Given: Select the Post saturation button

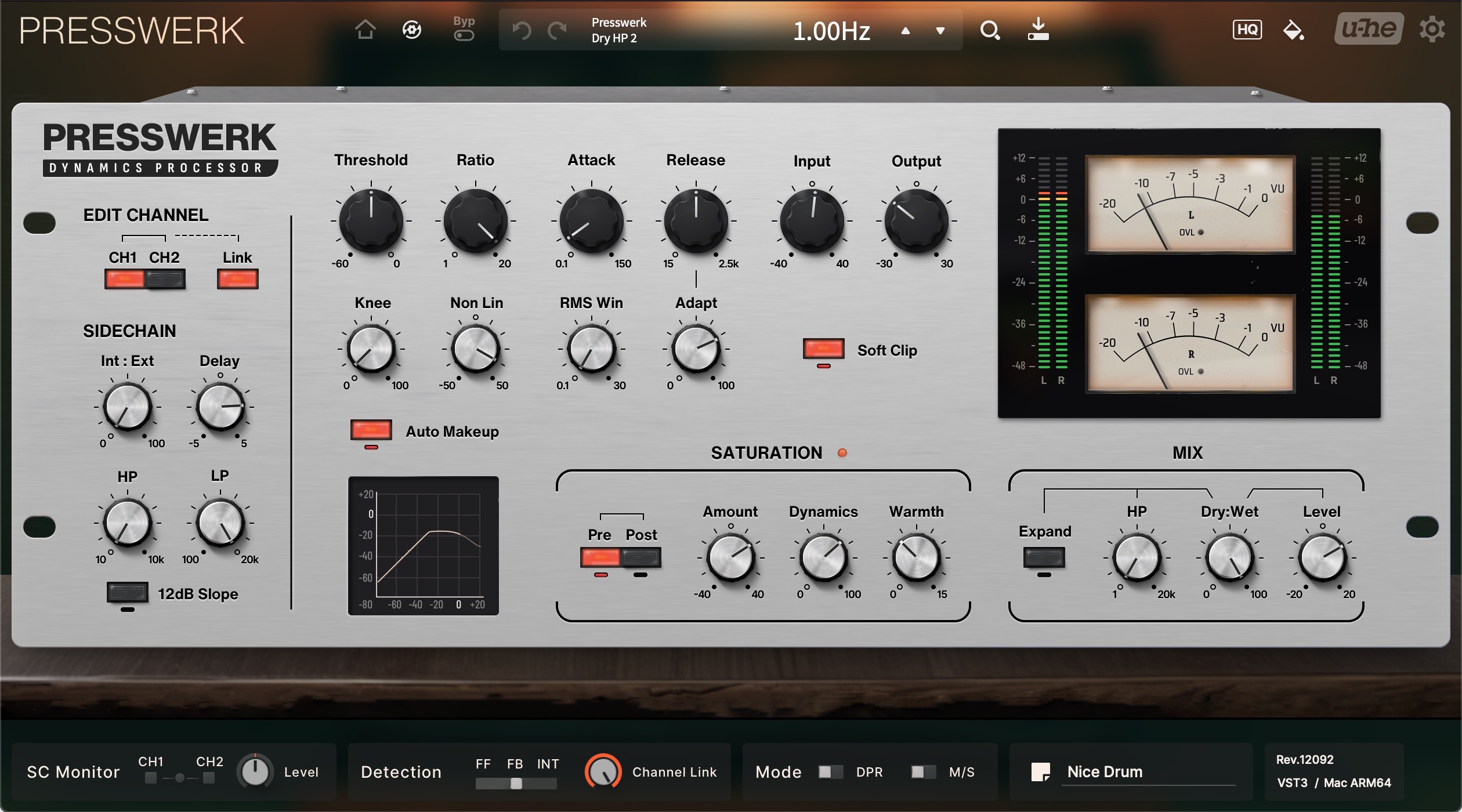Looking at the screenshot, I should click(641, 558).
